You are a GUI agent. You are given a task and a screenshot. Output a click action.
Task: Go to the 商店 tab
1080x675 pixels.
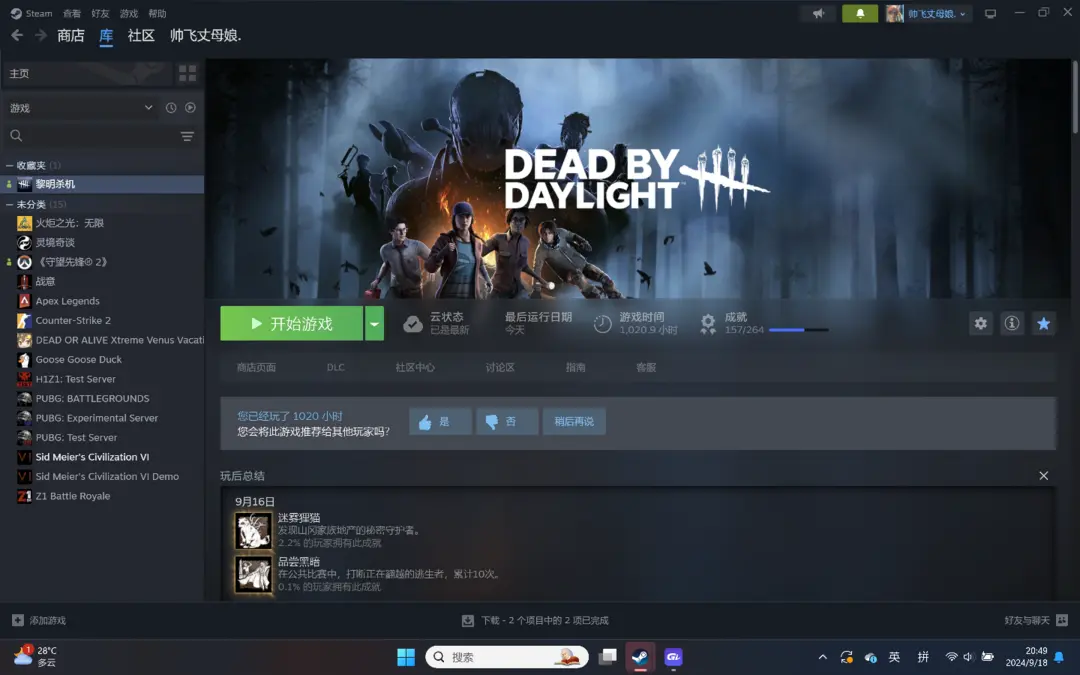click(71, 35)
